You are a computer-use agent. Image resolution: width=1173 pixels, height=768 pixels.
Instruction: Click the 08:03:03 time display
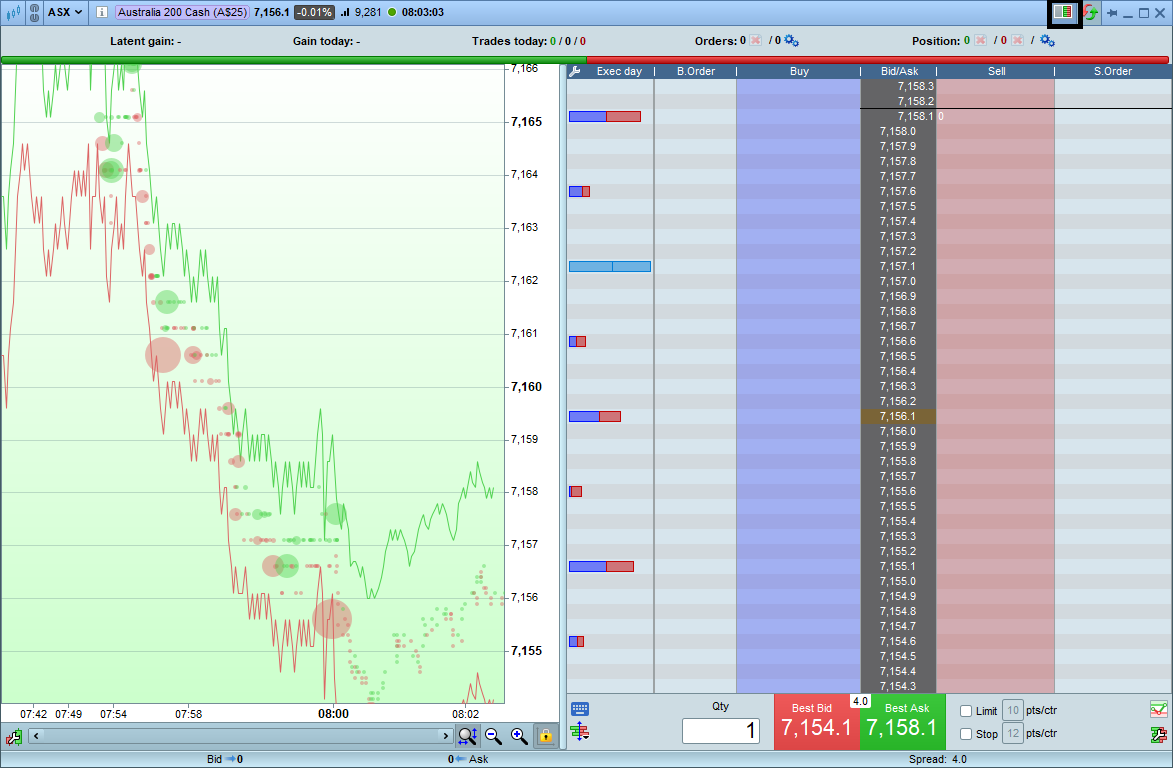(x=423, y=12)
